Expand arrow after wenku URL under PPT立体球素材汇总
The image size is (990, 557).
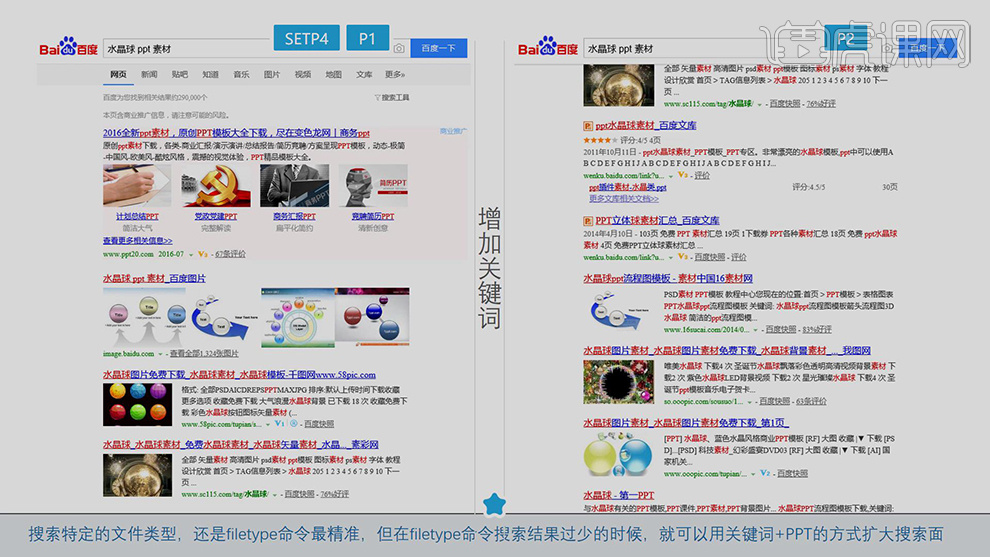click(671, 258)
